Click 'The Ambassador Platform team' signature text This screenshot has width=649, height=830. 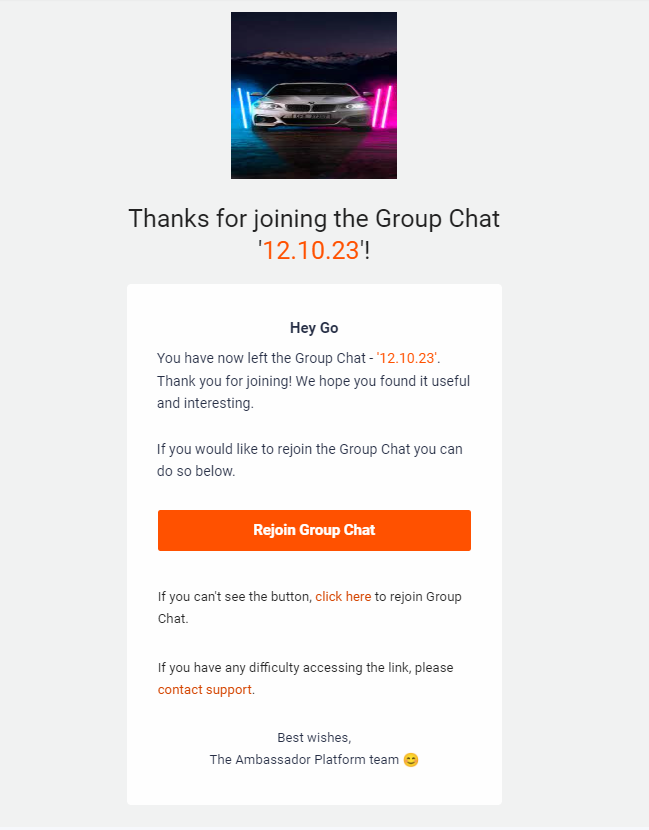click(x=304, y=760)
